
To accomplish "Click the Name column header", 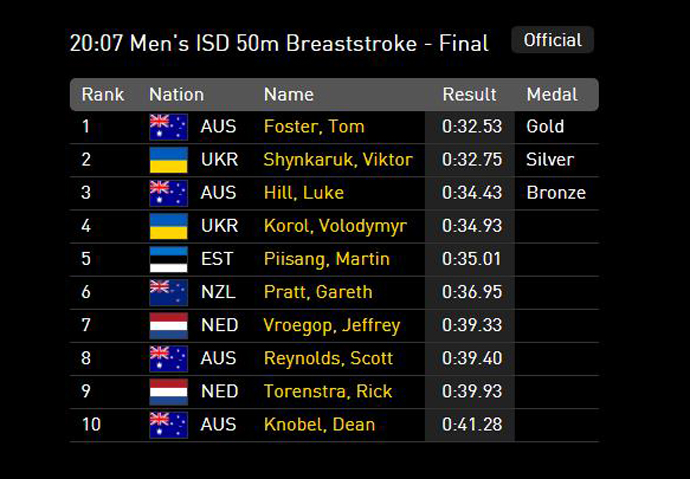I will coord(288,95).
